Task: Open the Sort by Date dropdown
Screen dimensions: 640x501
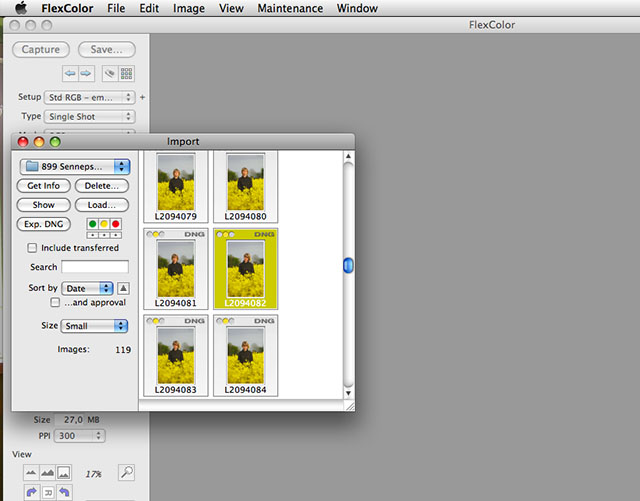Action: tap(87, 288)
